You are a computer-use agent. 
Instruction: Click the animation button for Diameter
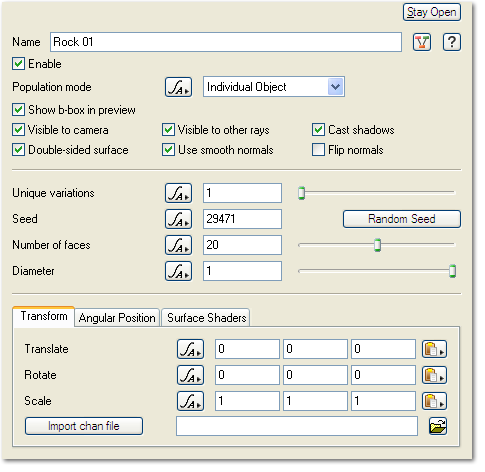click(x=178, y=271)
